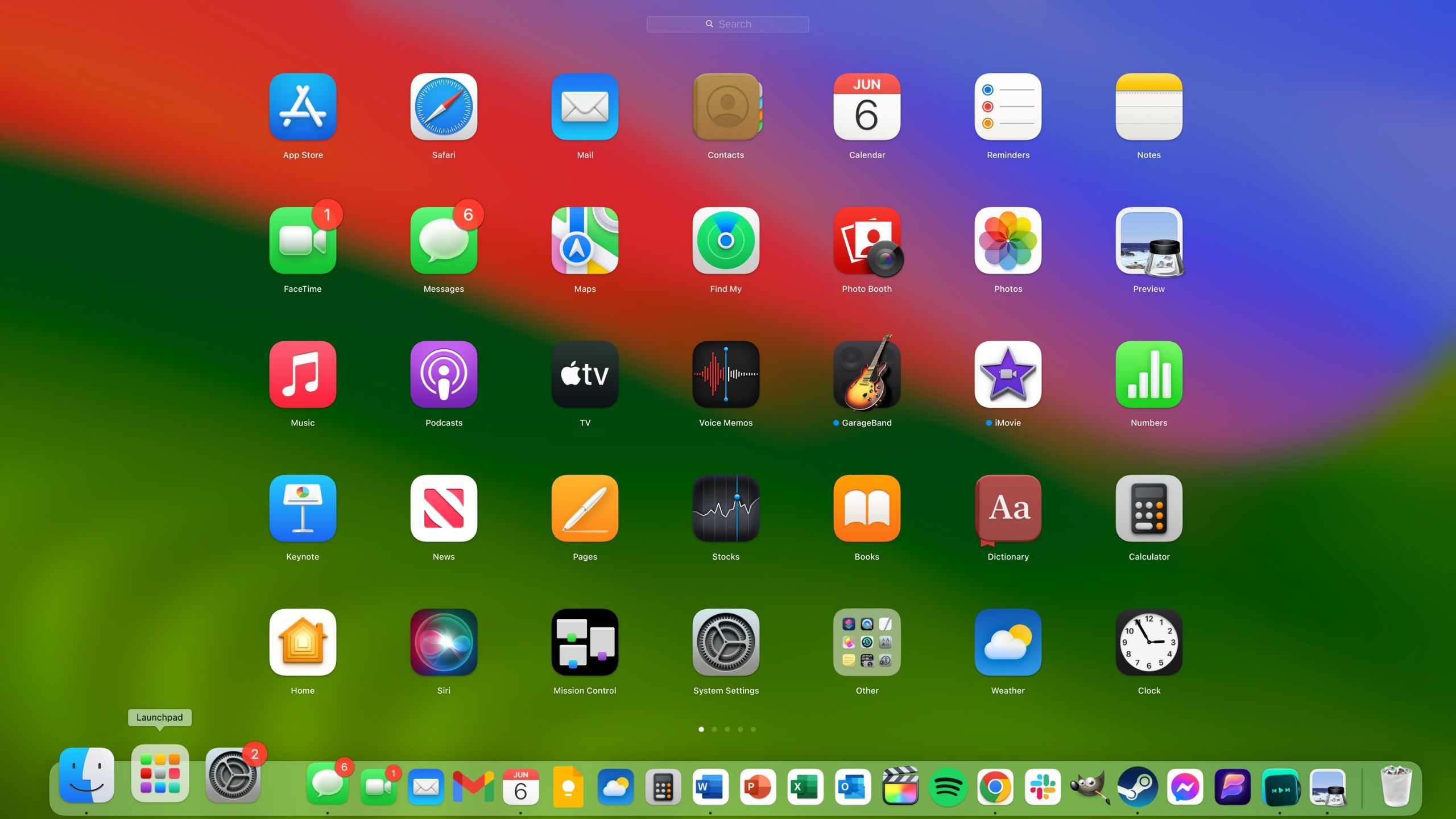The height and width of the screenshot is (819, 1456).
Task: Open Steam from the Dock
Action: tap(1137, 787)
